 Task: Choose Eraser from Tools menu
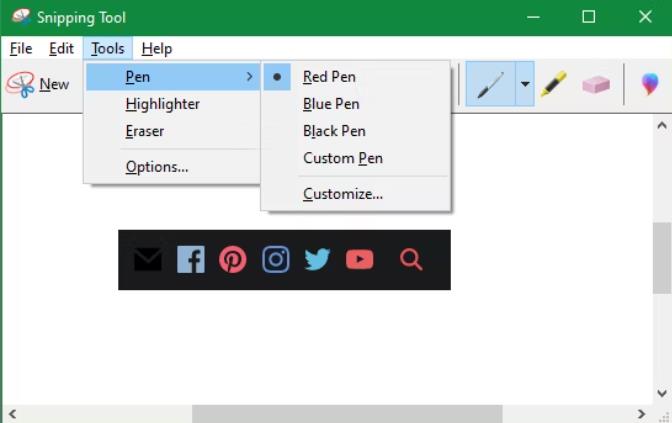(173, 131)
